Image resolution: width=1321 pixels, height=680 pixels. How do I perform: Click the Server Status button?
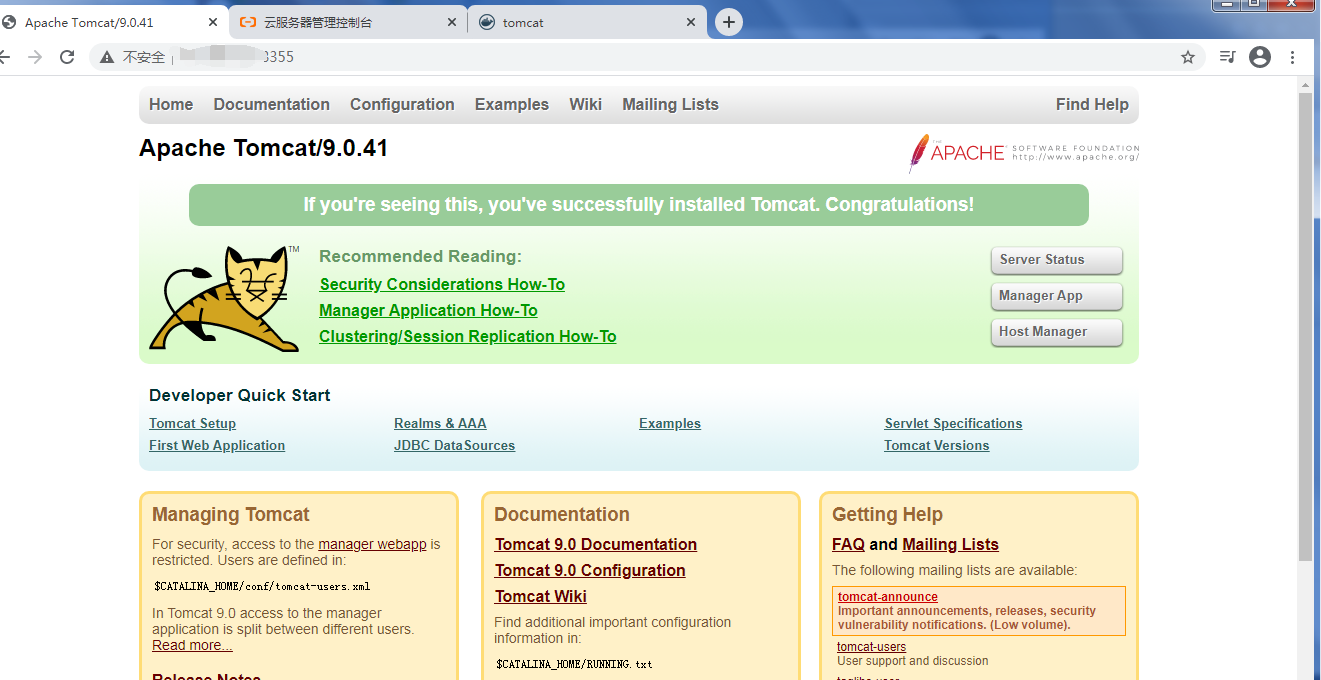tap(1057, 260)
